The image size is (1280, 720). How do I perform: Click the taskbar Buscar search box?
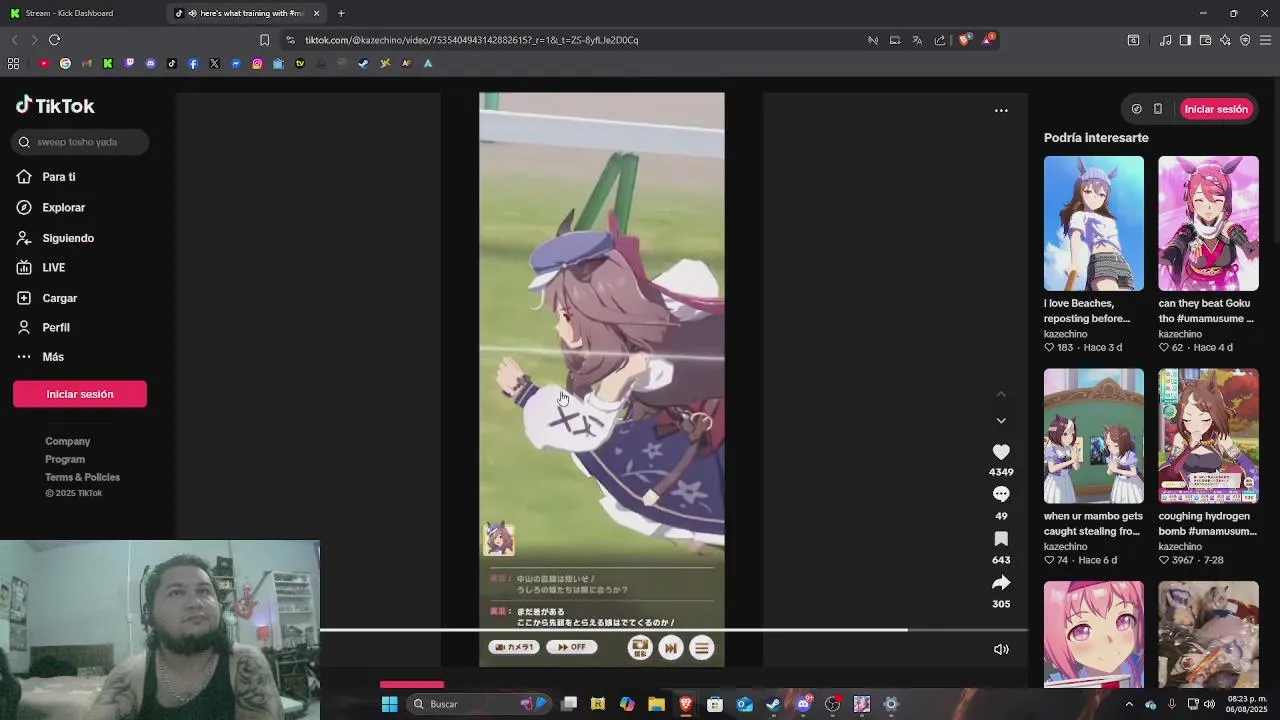(x=480, y=704)
